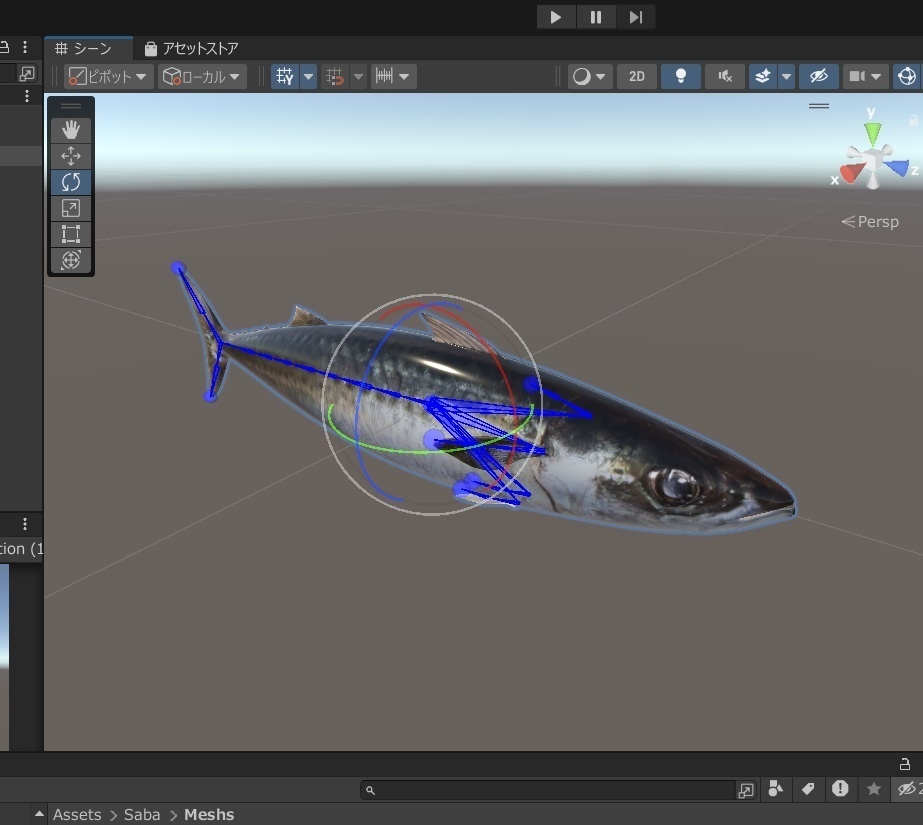Viewport: 923px width, 825px height.
Task: Click Meshs in breadcrumb path
Action: point(209,814)
